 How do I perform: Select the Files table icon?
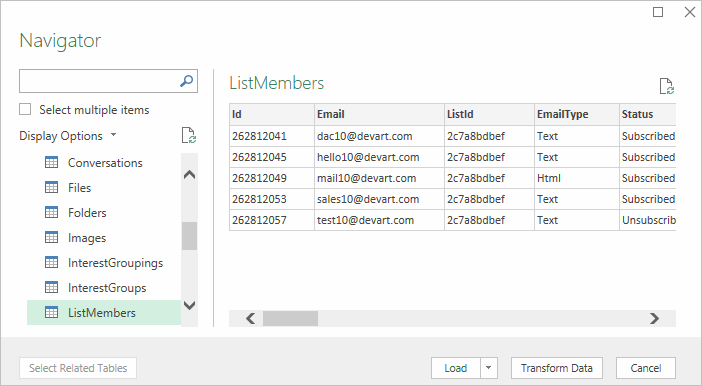(51, 187)
